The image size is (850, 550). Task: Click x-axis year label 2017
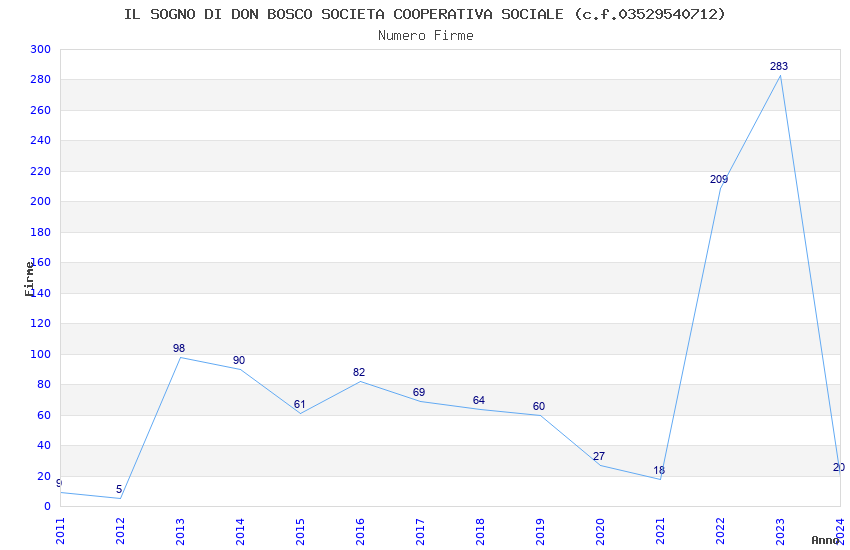coord(420,531)
